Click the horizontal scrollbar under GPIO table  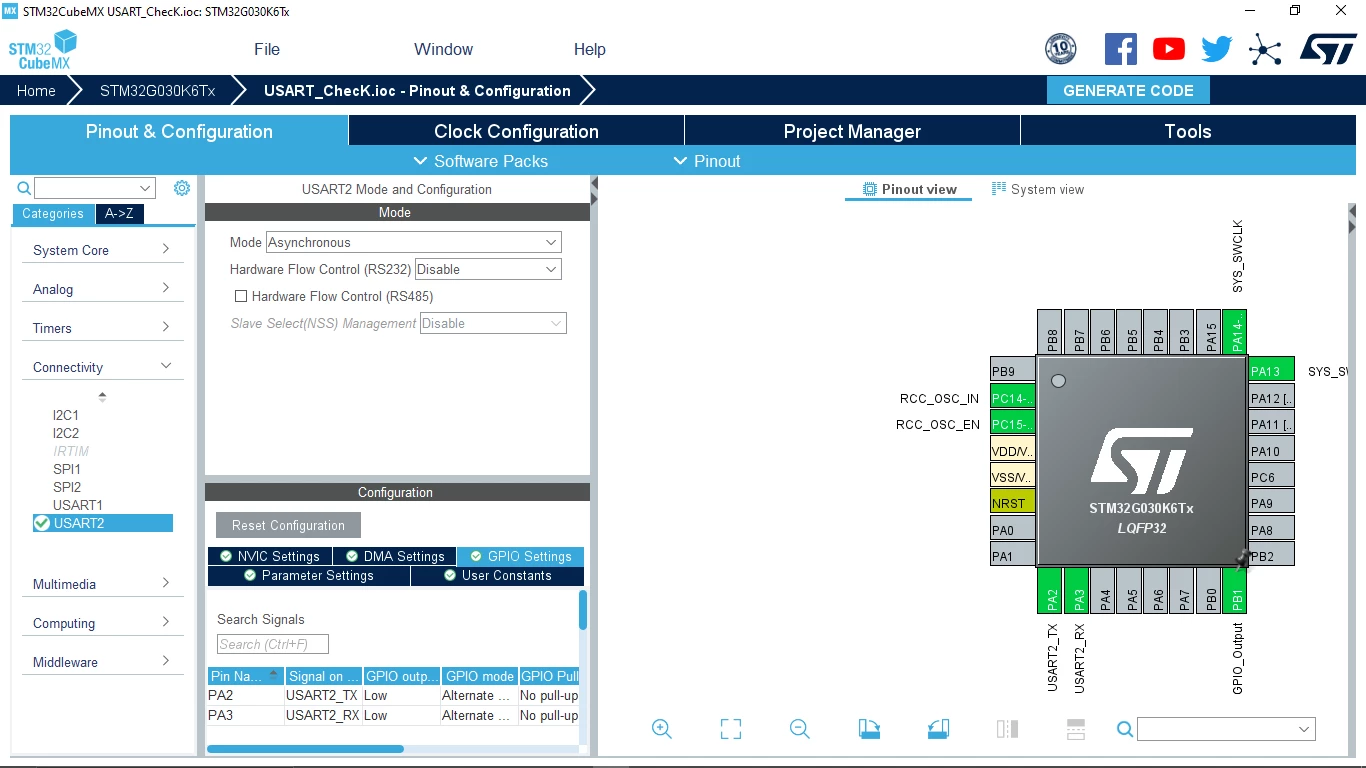tap(305, 749)
